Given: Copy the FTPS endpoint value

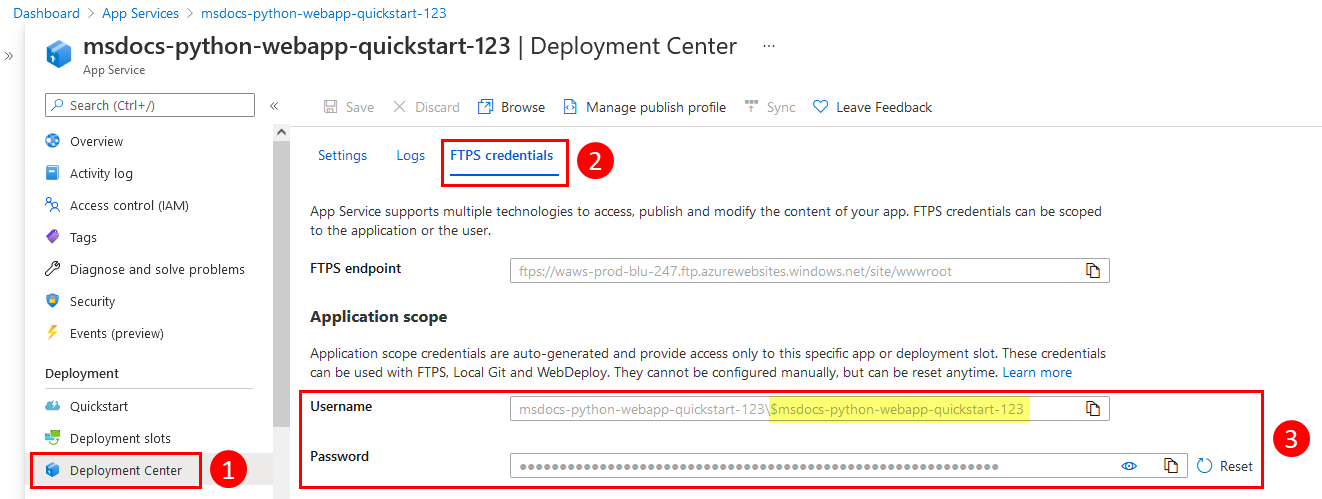Looking at the screenshot, I should point(1093,271).
